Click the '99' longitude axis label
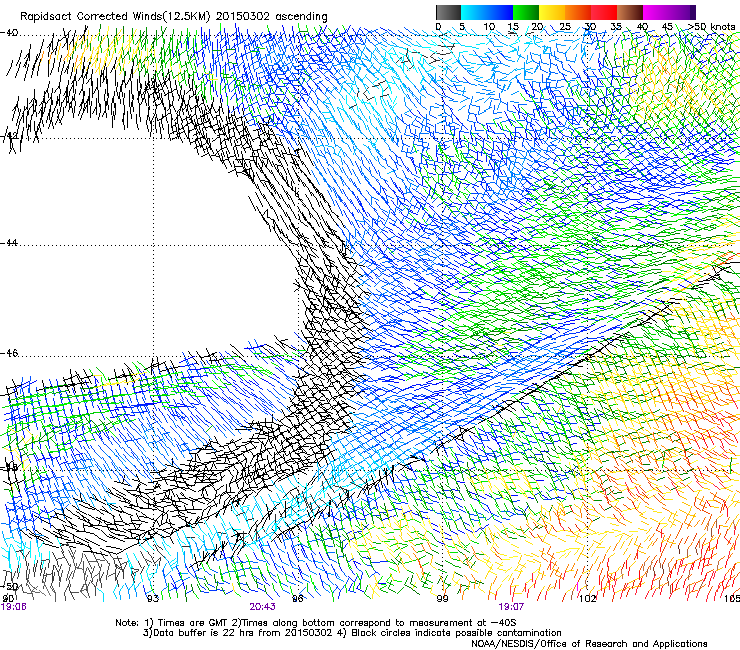Screen dimensions: 740x650 (x=442, y=599)
